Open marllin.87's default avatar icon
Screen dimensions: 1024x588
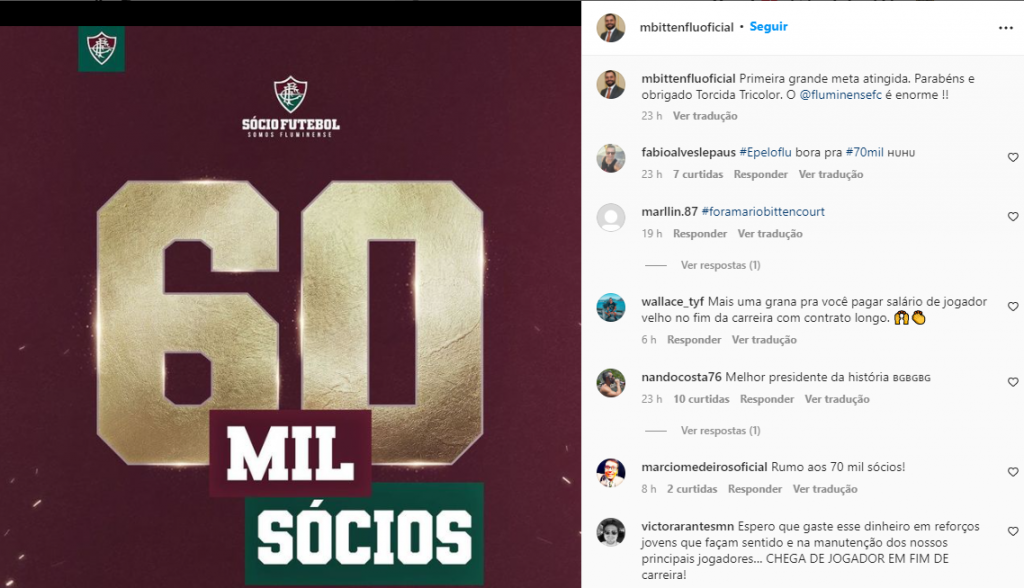point(611,217)
